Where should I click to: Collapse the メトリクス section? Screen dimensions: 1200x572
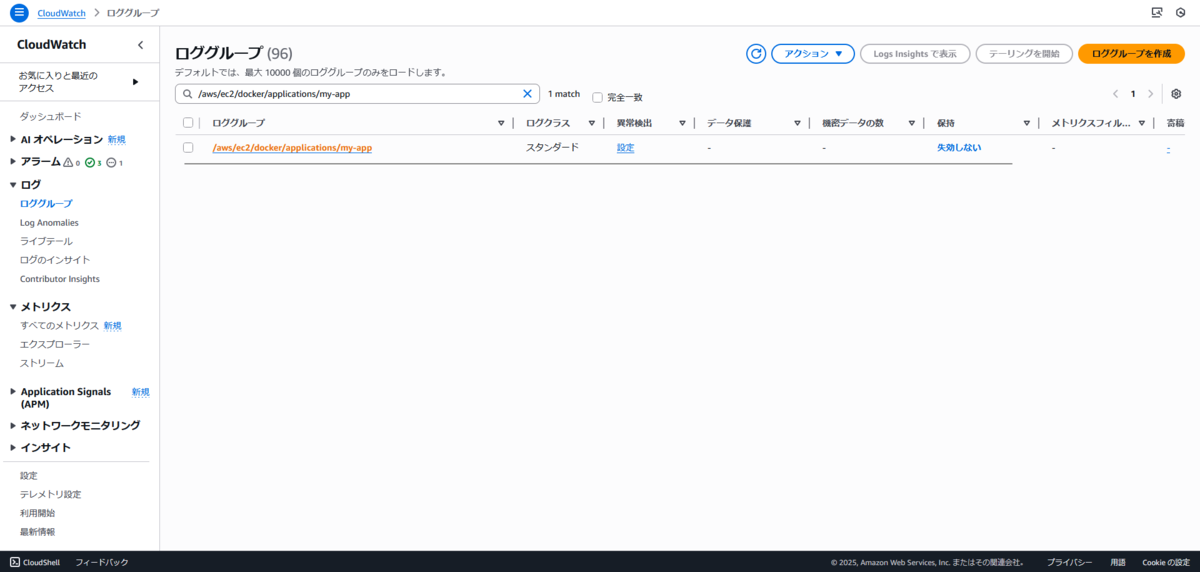13,307
